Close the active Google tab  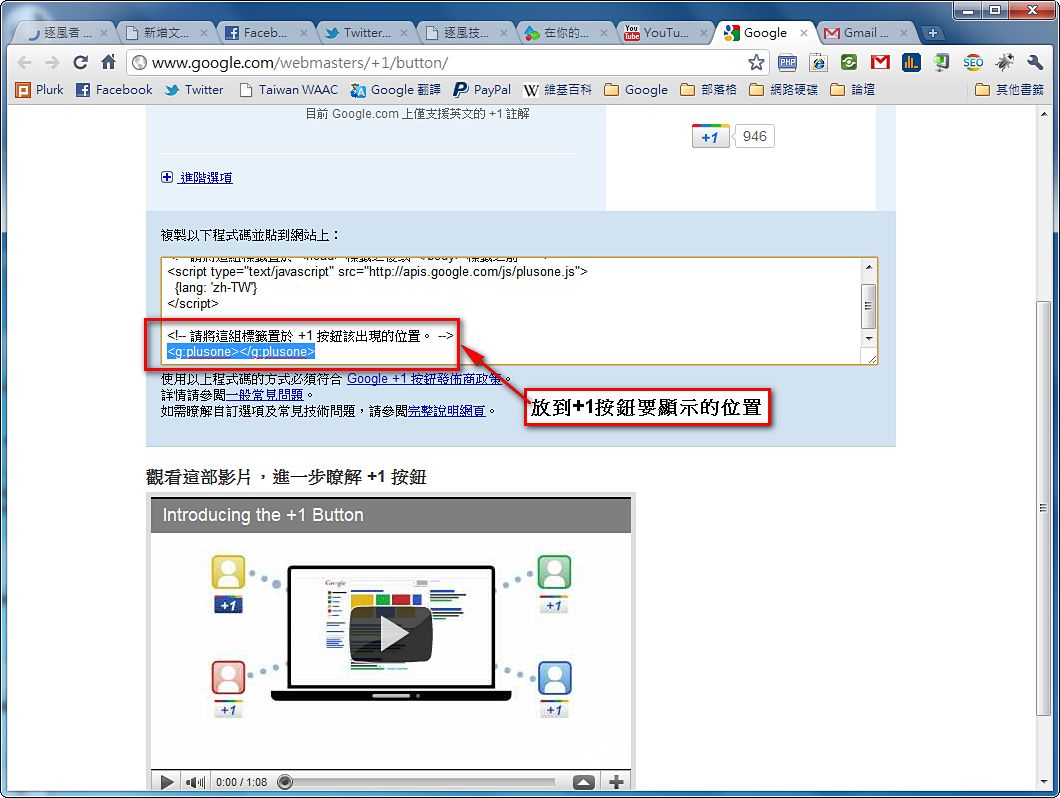tap(803, 32)
